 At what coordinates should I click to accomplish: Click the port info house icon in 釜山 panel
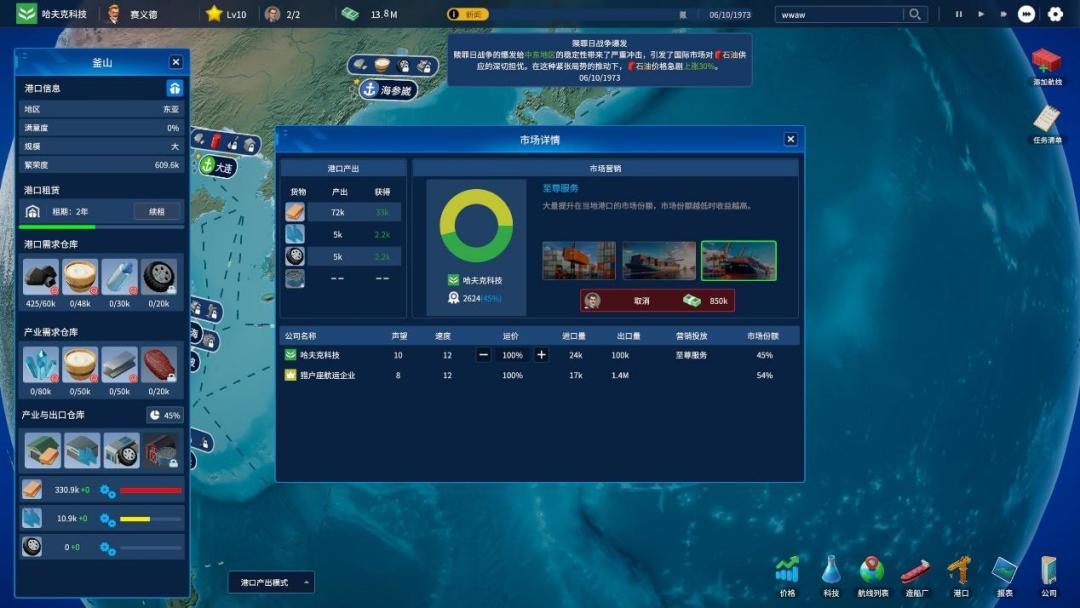pyautogui.click(x=174, y=88)
